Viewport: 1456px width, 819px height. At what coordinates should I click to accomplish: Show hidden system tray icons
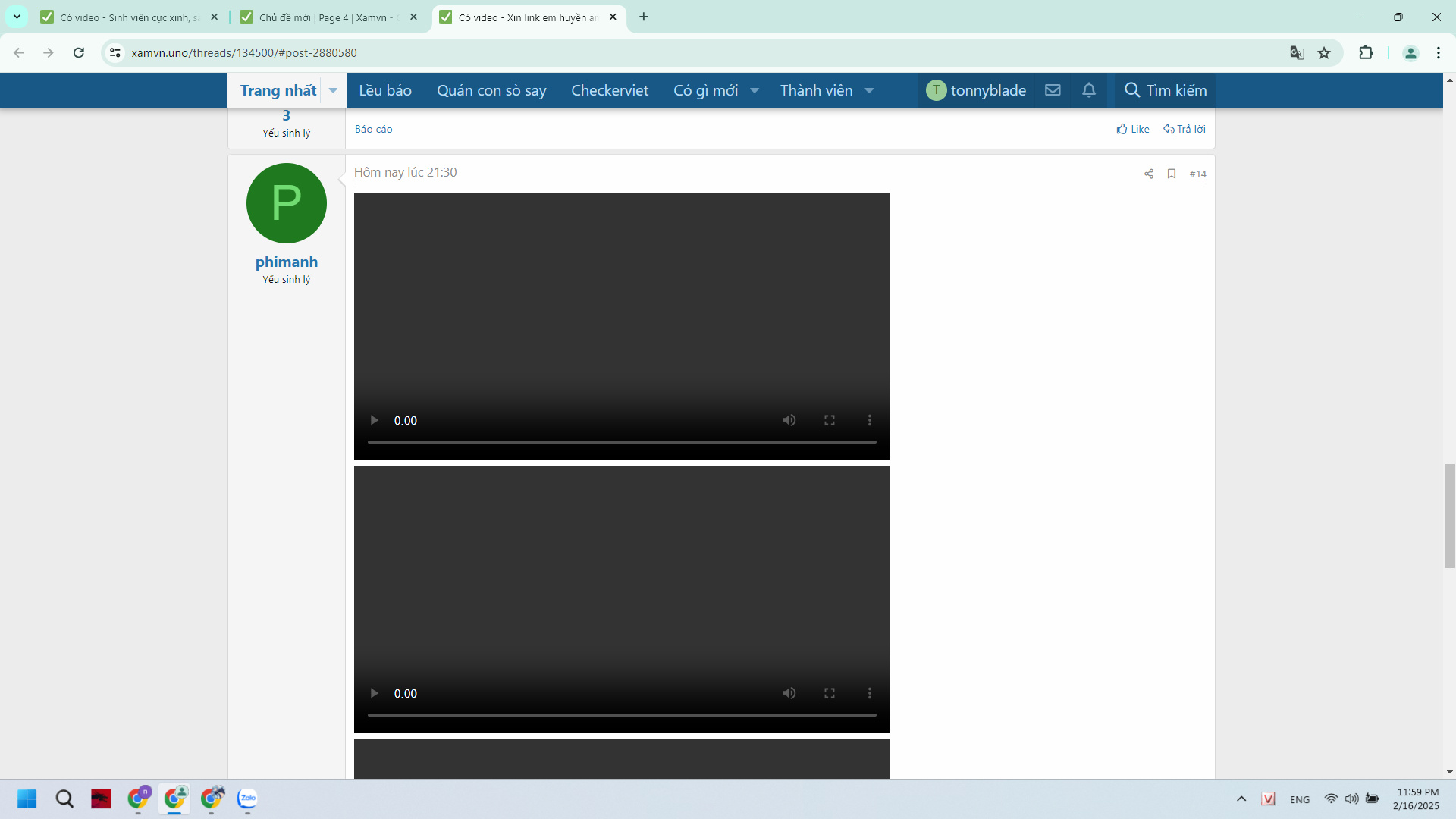(x=1241, y=799)
